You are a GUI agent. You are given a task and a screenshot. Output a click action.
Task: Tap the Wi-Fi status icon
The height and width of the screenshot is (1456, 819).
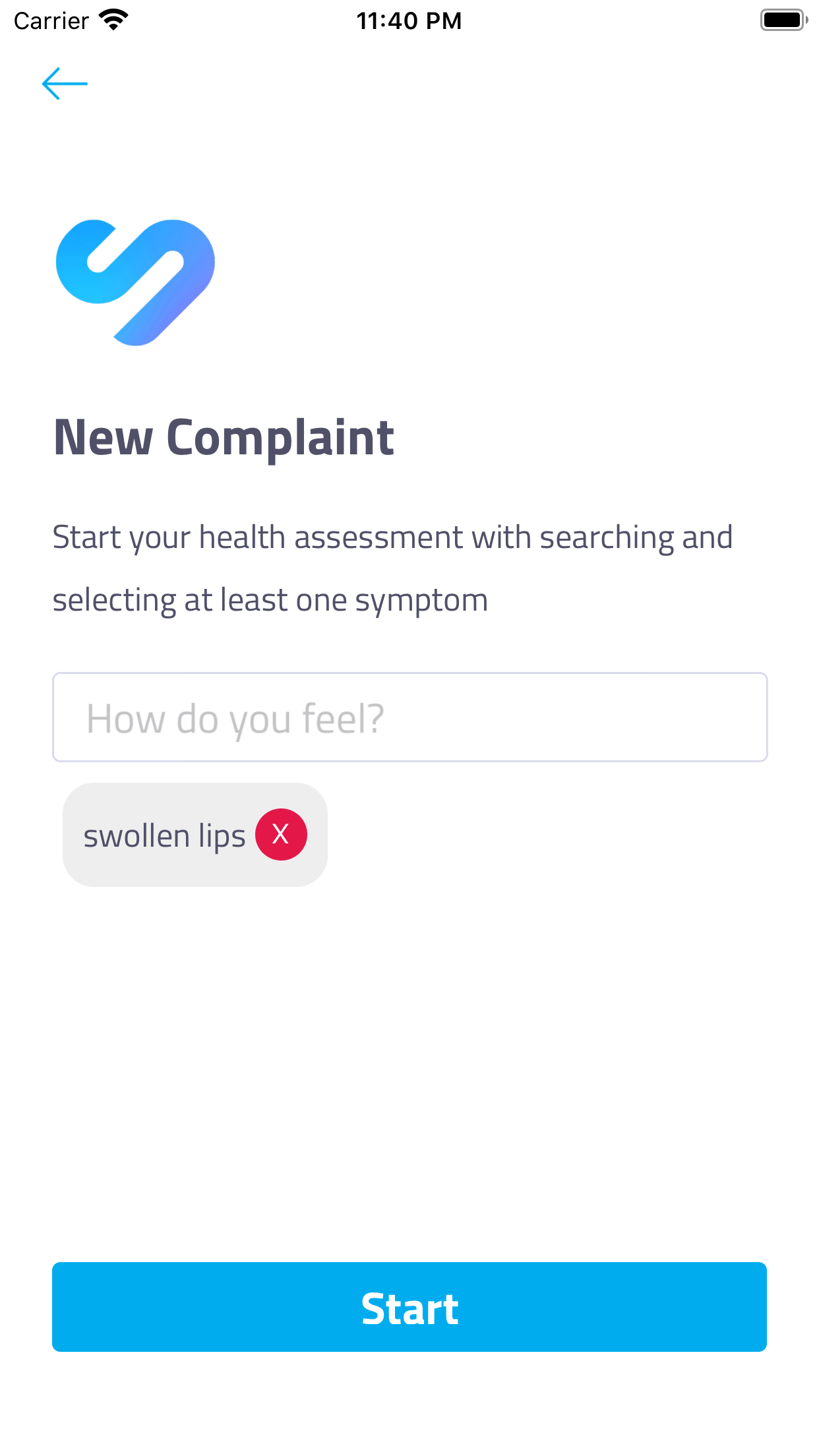coord(113,20)
